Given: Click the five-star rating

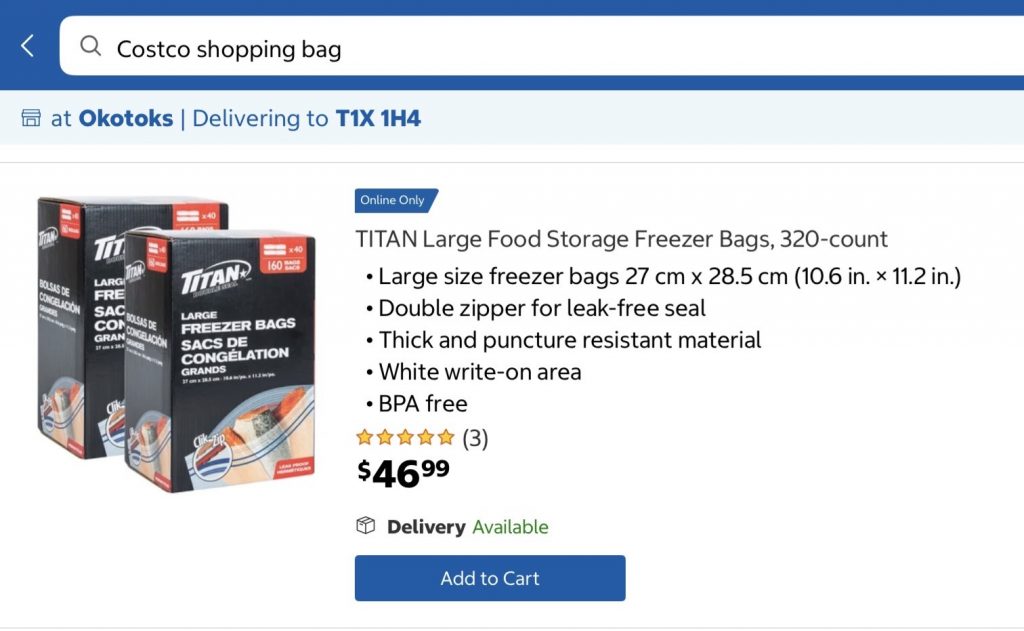Looking at the screenshot, I should 405,438.
